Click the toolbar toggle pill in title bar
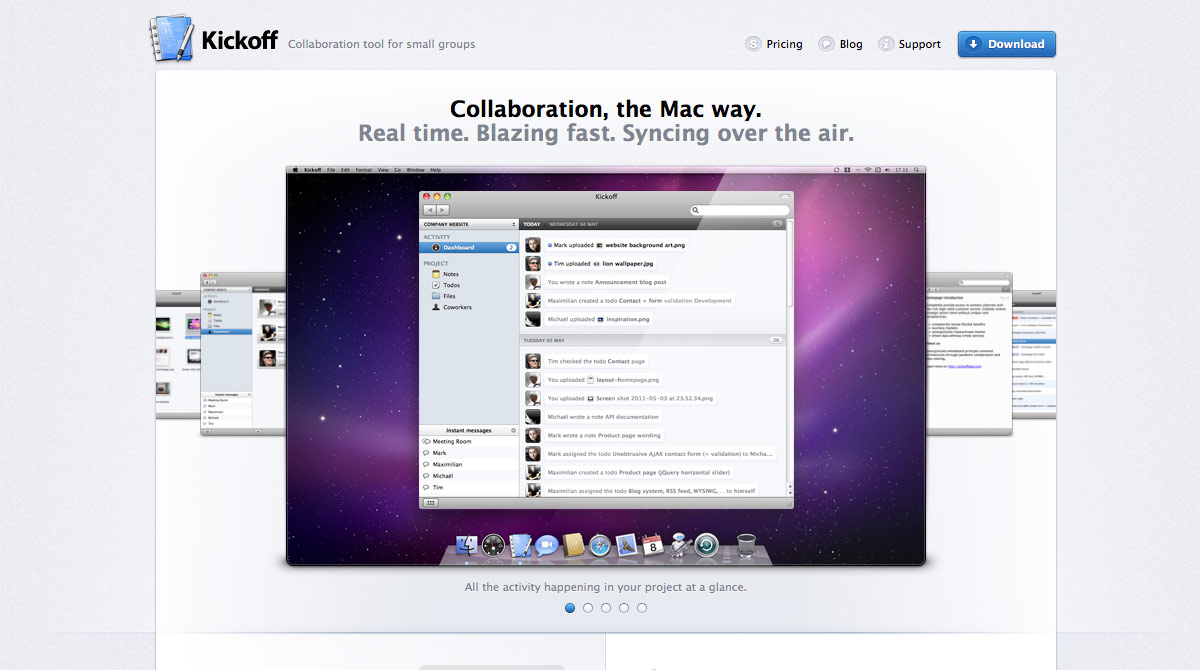This screenshot has width=1200, height=670. (x=784, y=196)
